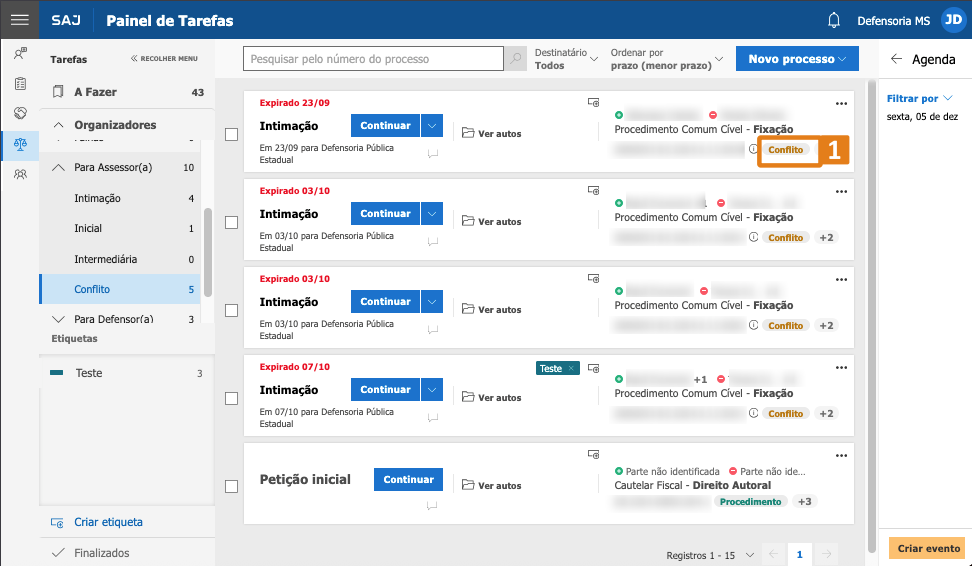Image resolution: width=972 pixels, height=566 pixels.
Task: Click the back arrow beside Agenda
Action: tap(896, 59)
